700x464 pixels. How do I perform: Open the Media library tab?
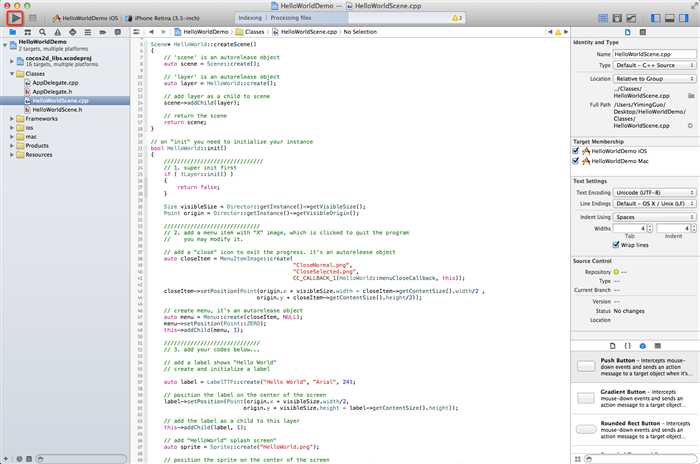tap(658, 346)
